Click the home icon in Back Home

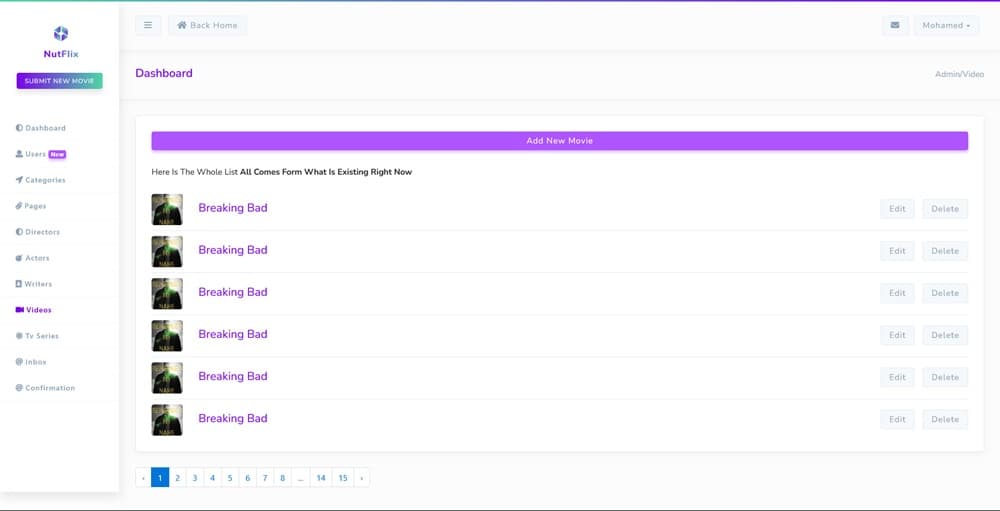click(182, 26)
